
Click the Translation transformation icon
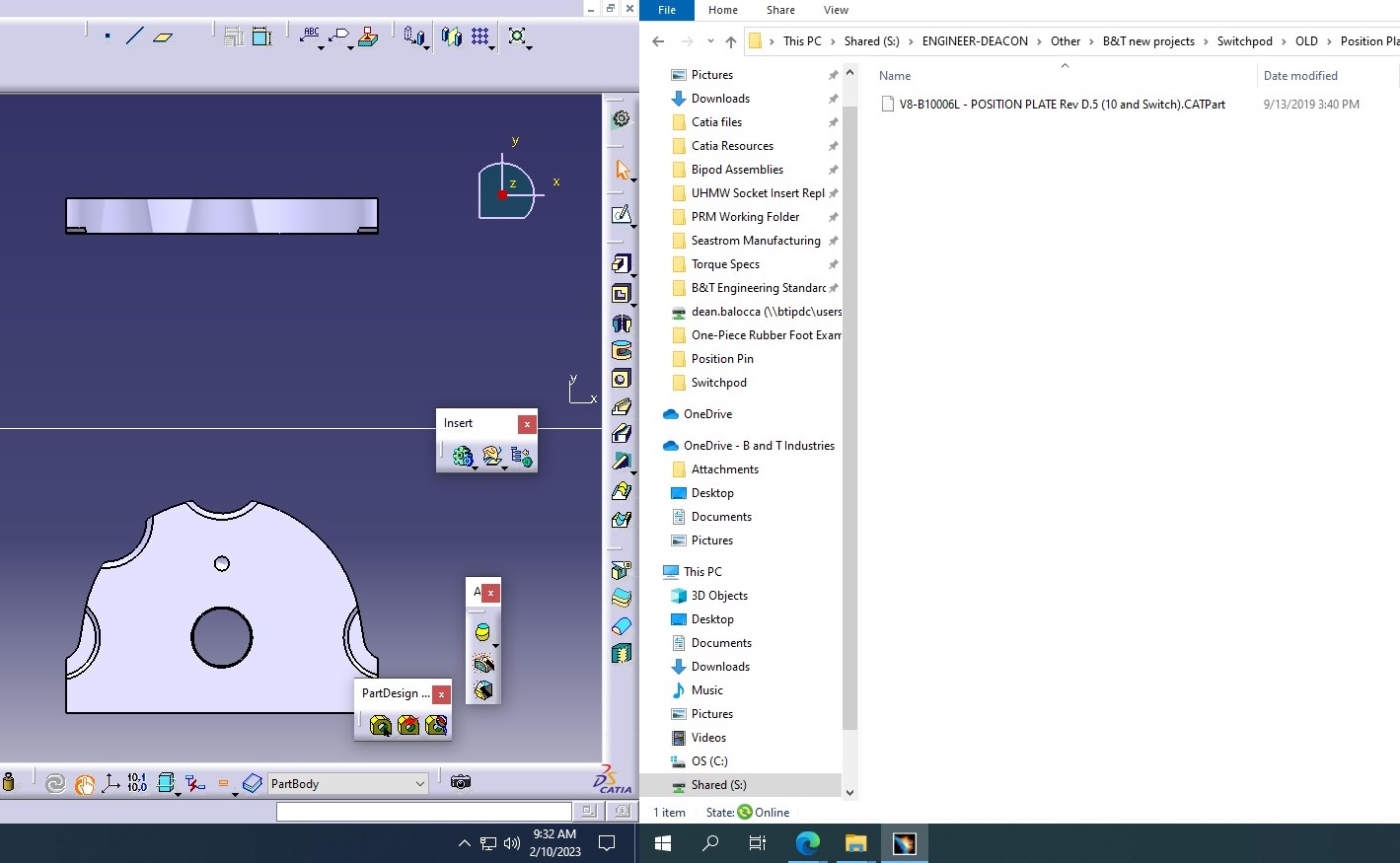coord(414,36)
